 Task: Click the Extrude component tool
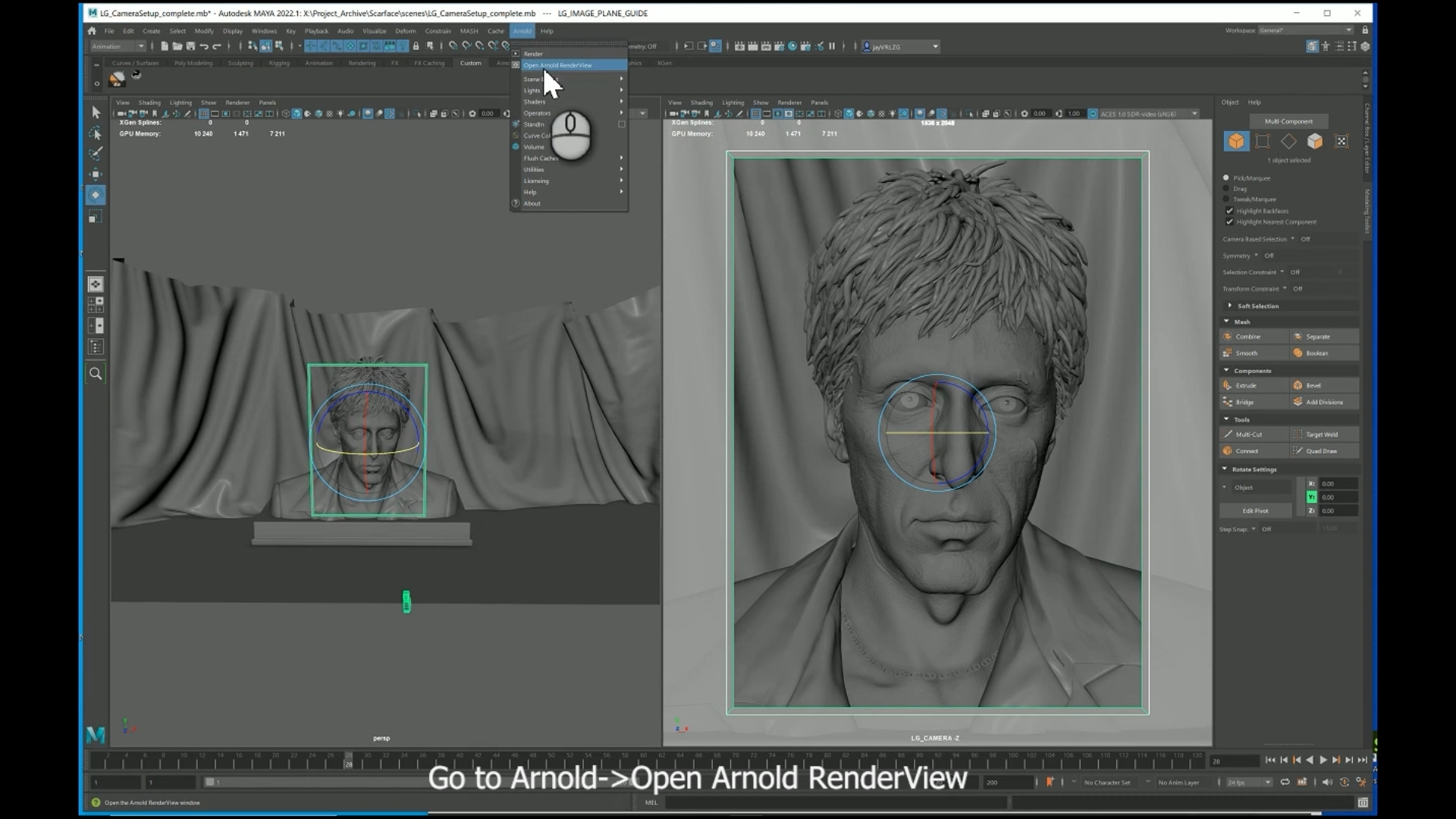point(1246,385)
